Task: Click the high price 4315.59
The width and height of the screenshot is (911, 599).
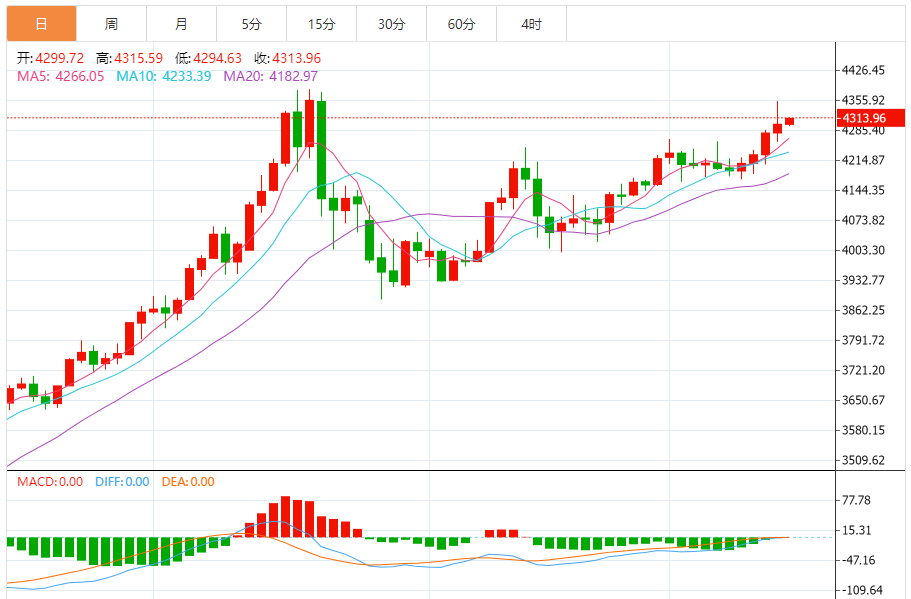Action: pos(138,58)
